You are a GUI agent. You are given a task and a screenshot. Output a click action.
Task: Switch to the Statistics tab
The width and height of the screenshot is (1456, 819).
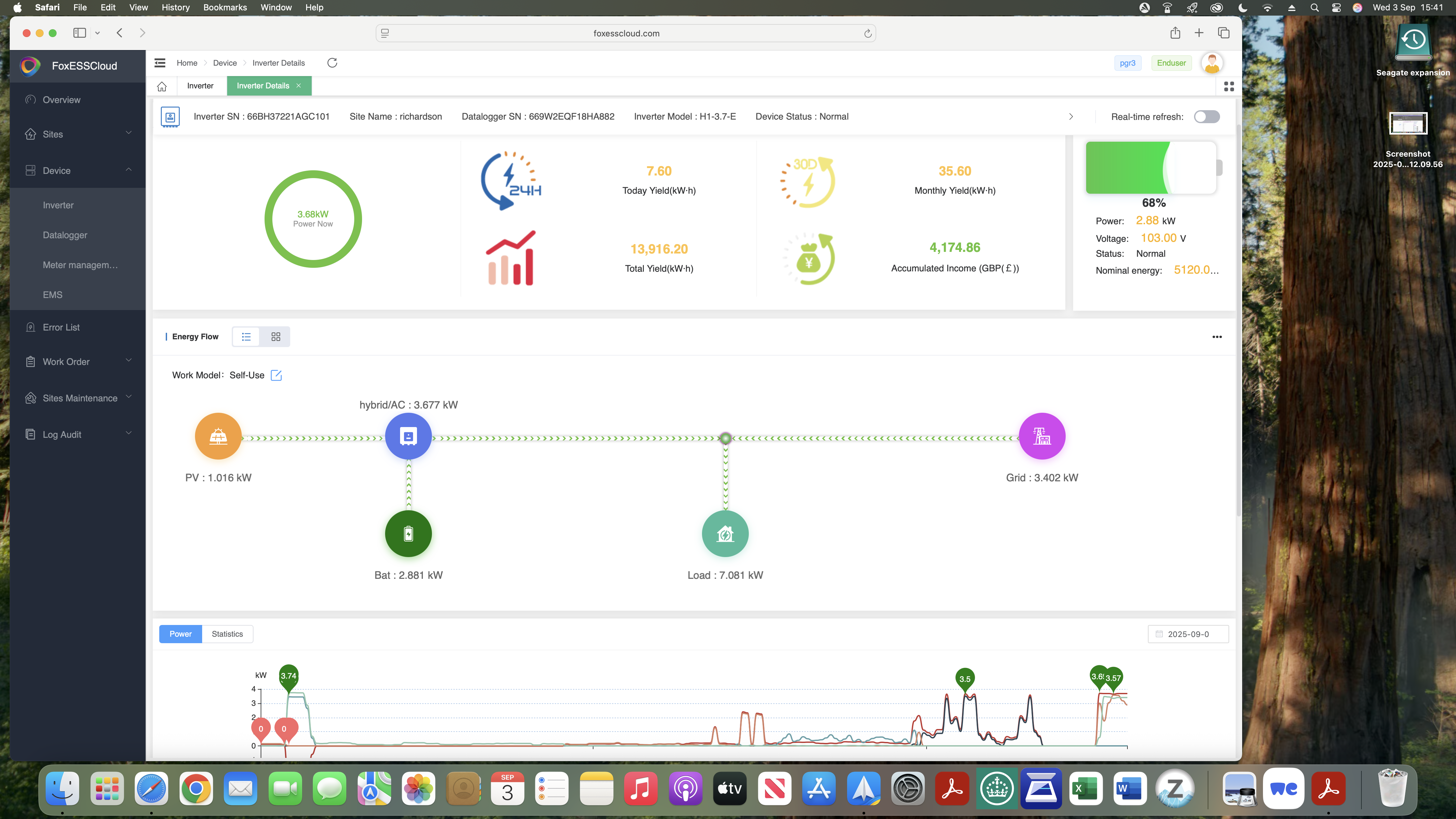pyautogui.click(x=227, y=634)
